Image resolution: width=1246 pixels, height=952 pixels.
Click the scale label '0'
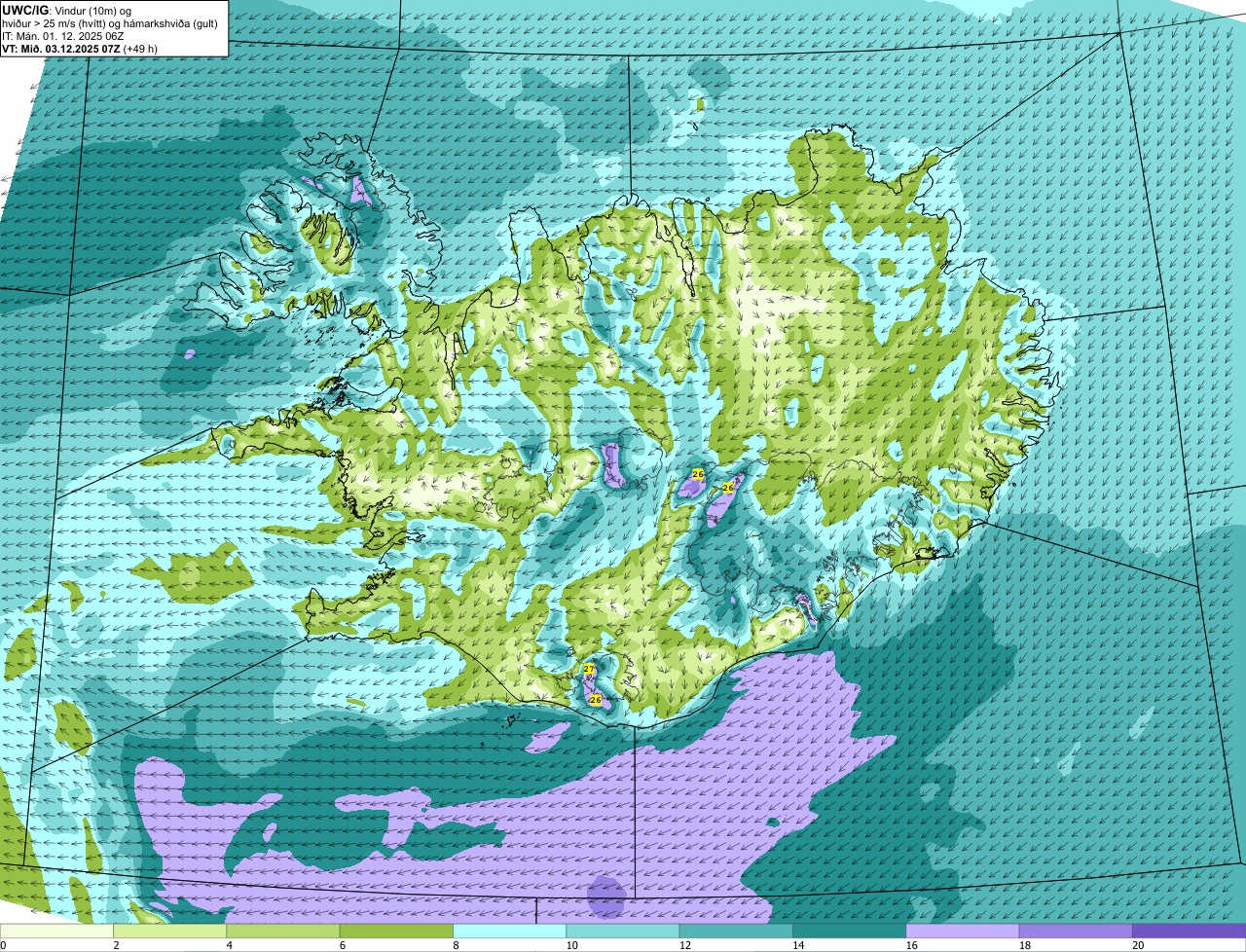tap(4, 945)
